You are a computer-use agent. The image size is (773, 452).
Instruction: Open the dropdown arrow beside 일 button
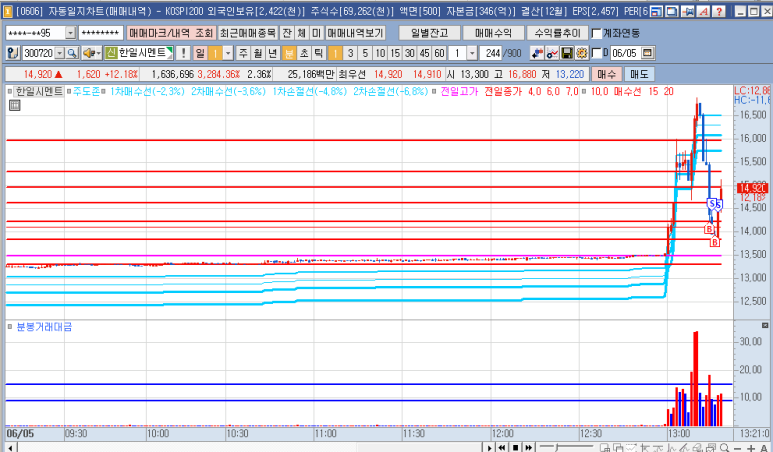click(228, 53)
